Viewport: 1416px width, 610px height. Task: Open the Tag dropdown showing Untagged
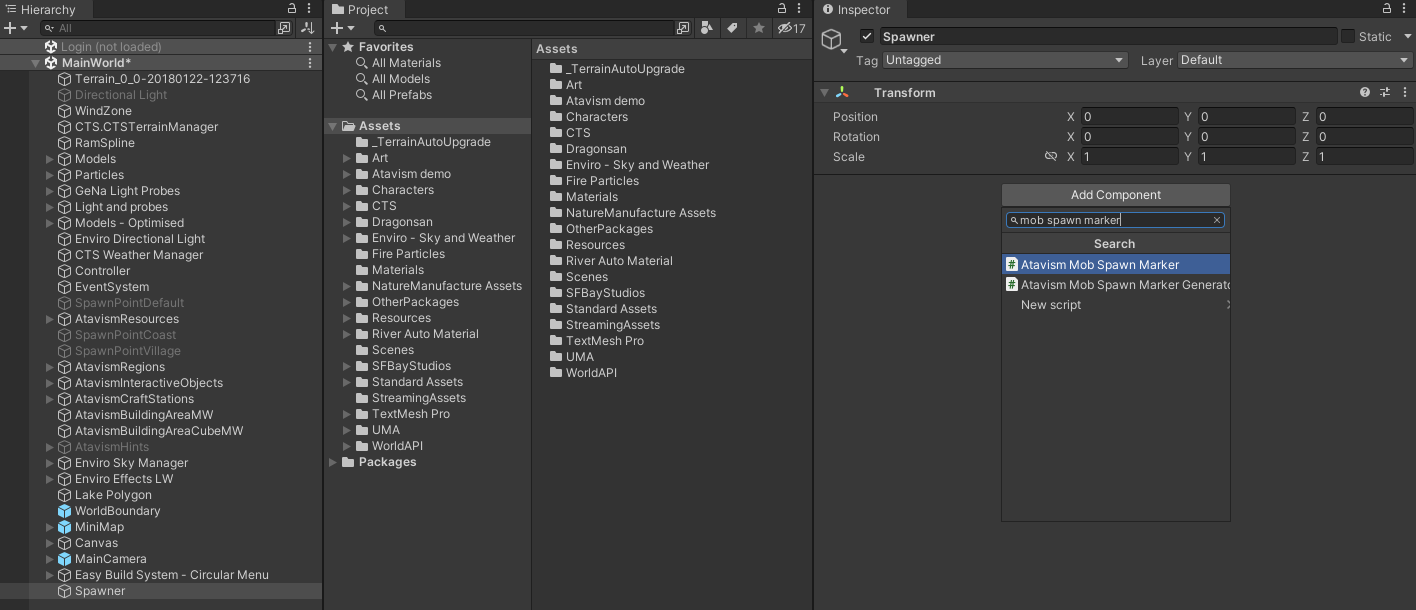pos(1004,60)
